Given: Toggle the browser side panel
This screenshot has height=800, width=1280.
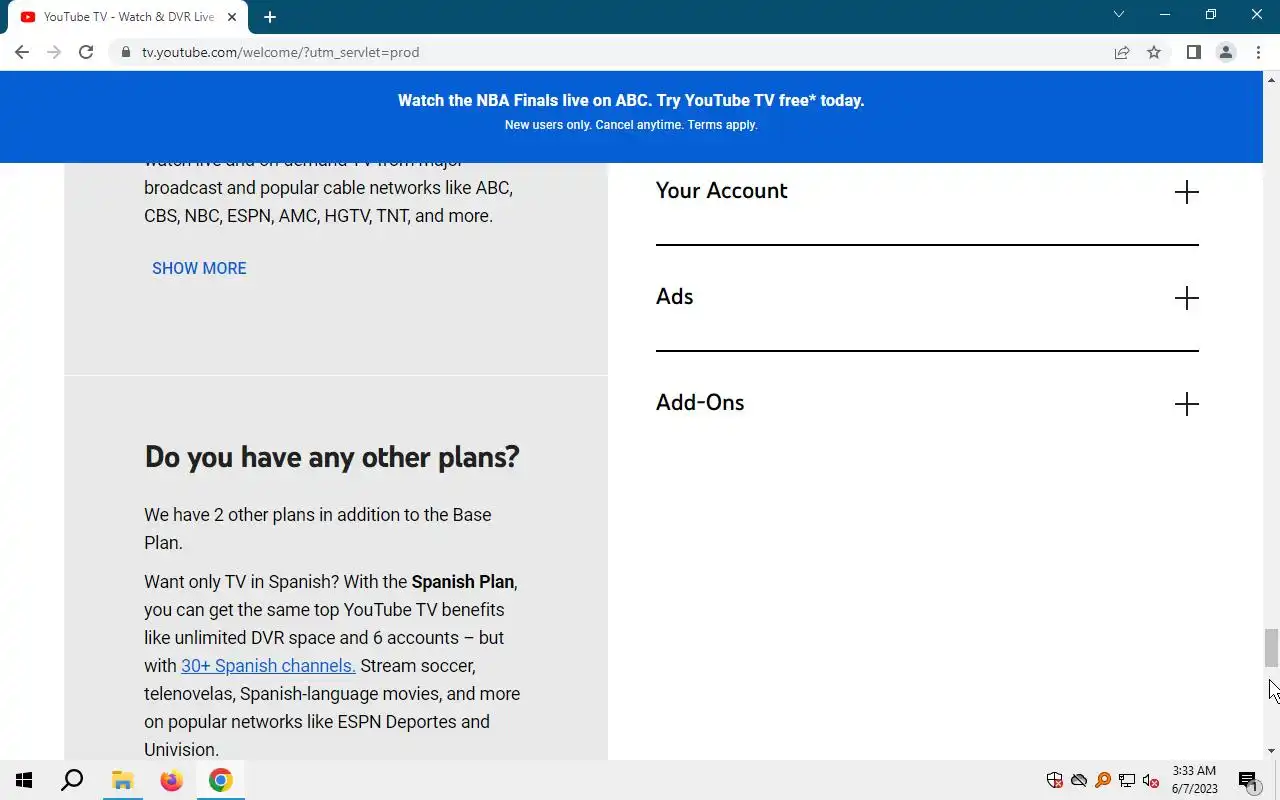Looking at the screenshot, I should point(1193,52).
